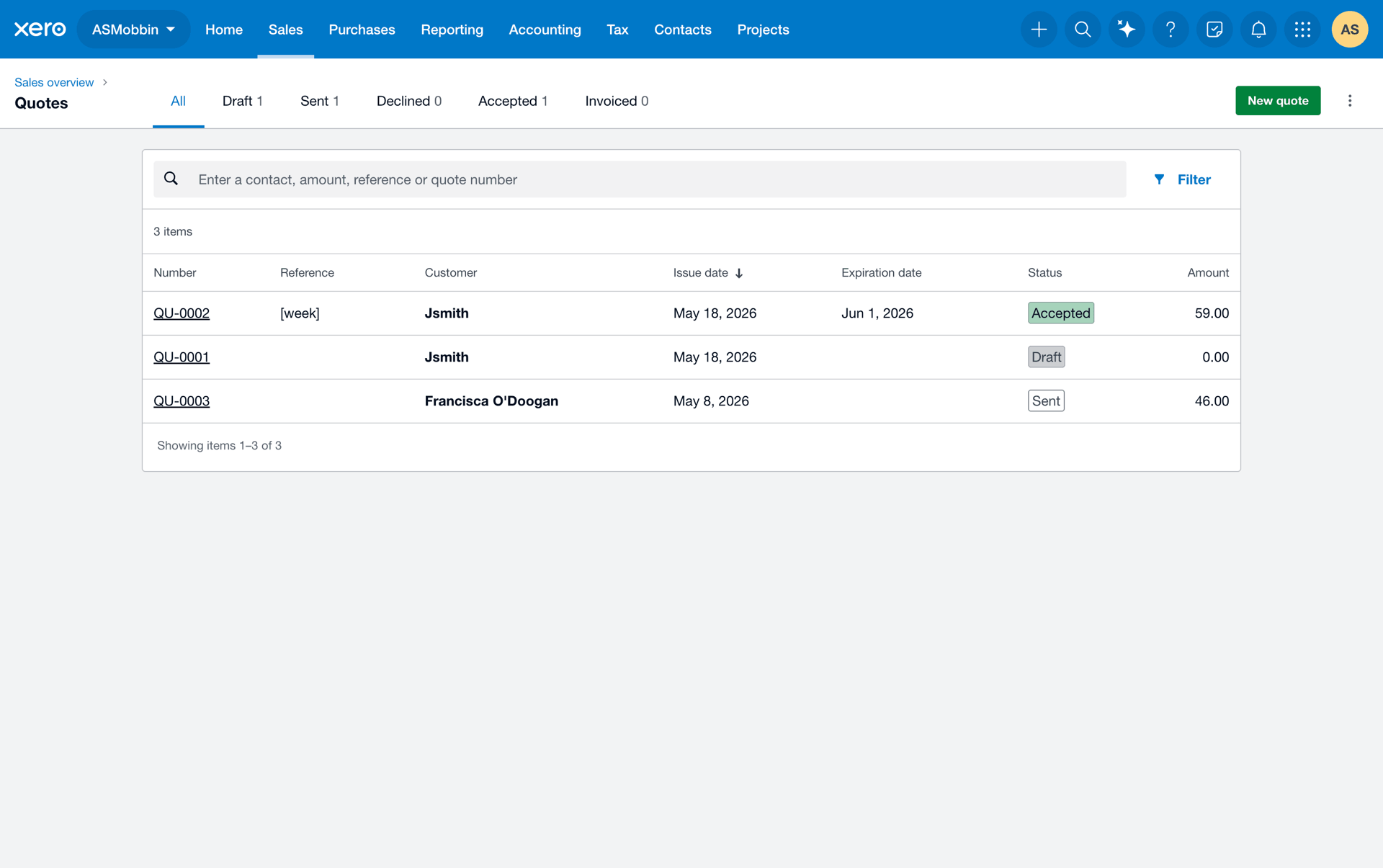Open the quotes more options kebab menu
The image size is (1383, 868).
click(1350, 101)
